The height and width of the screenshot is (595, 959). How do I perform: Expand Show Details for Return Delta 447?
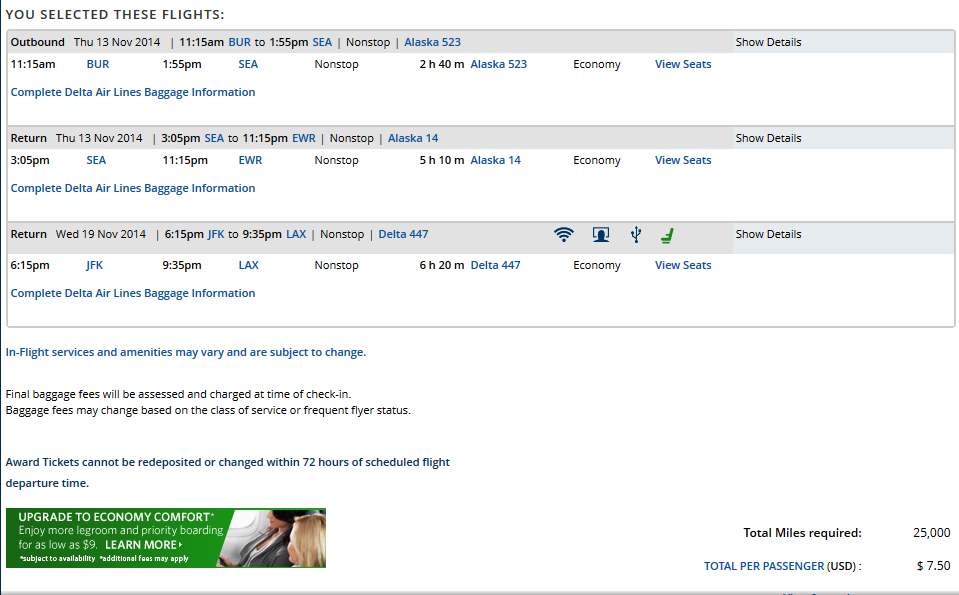(x=768, y=234)
